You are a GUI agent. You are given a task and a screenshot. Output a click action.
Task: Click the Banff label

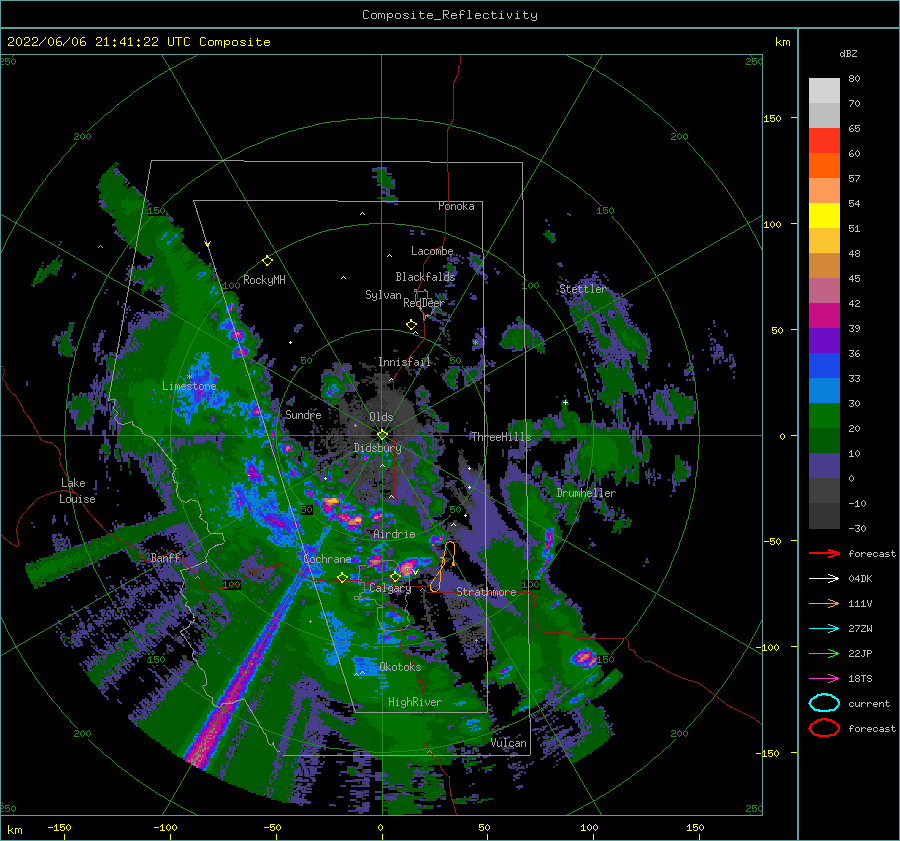(165, 557)
